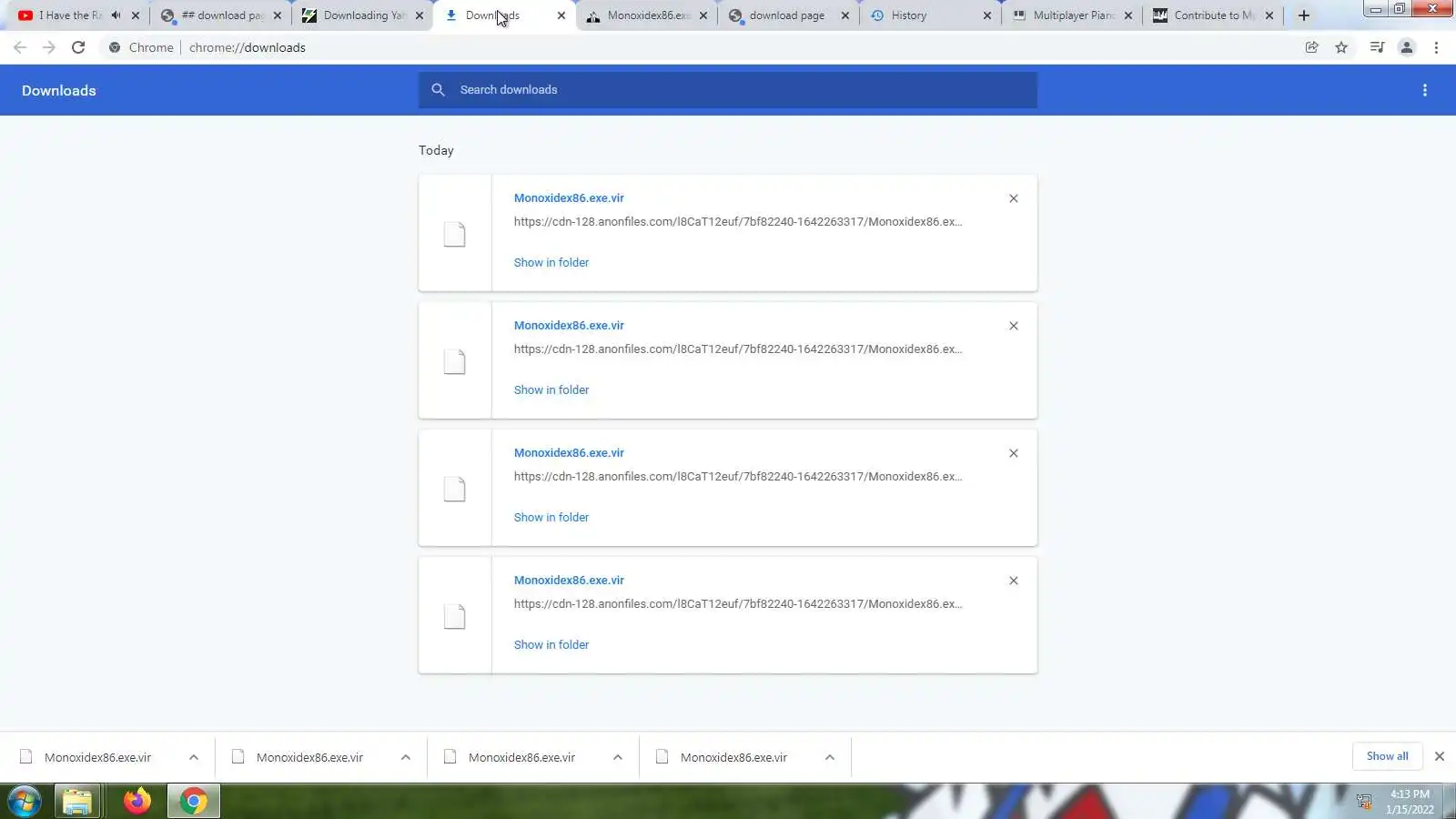Screen dimensions: 1456x819
Task: Open a new tab with the plus button
Action: tap(1304, 15)
